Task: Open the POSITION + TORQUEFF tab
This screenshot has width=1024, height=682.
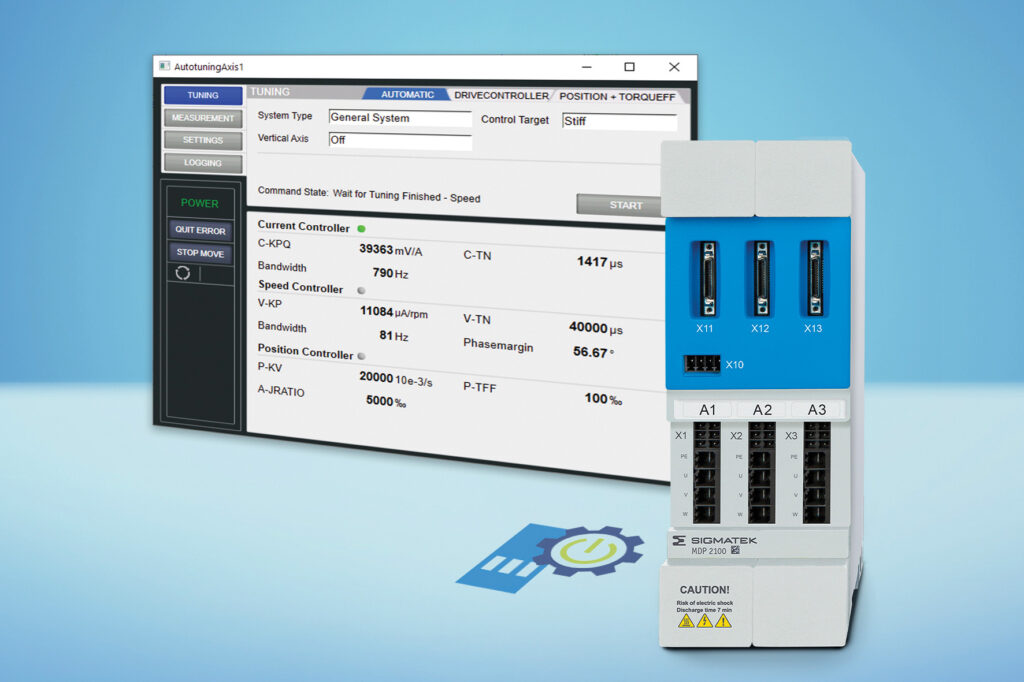Action: pyautogui.click(x=616, y=97)
